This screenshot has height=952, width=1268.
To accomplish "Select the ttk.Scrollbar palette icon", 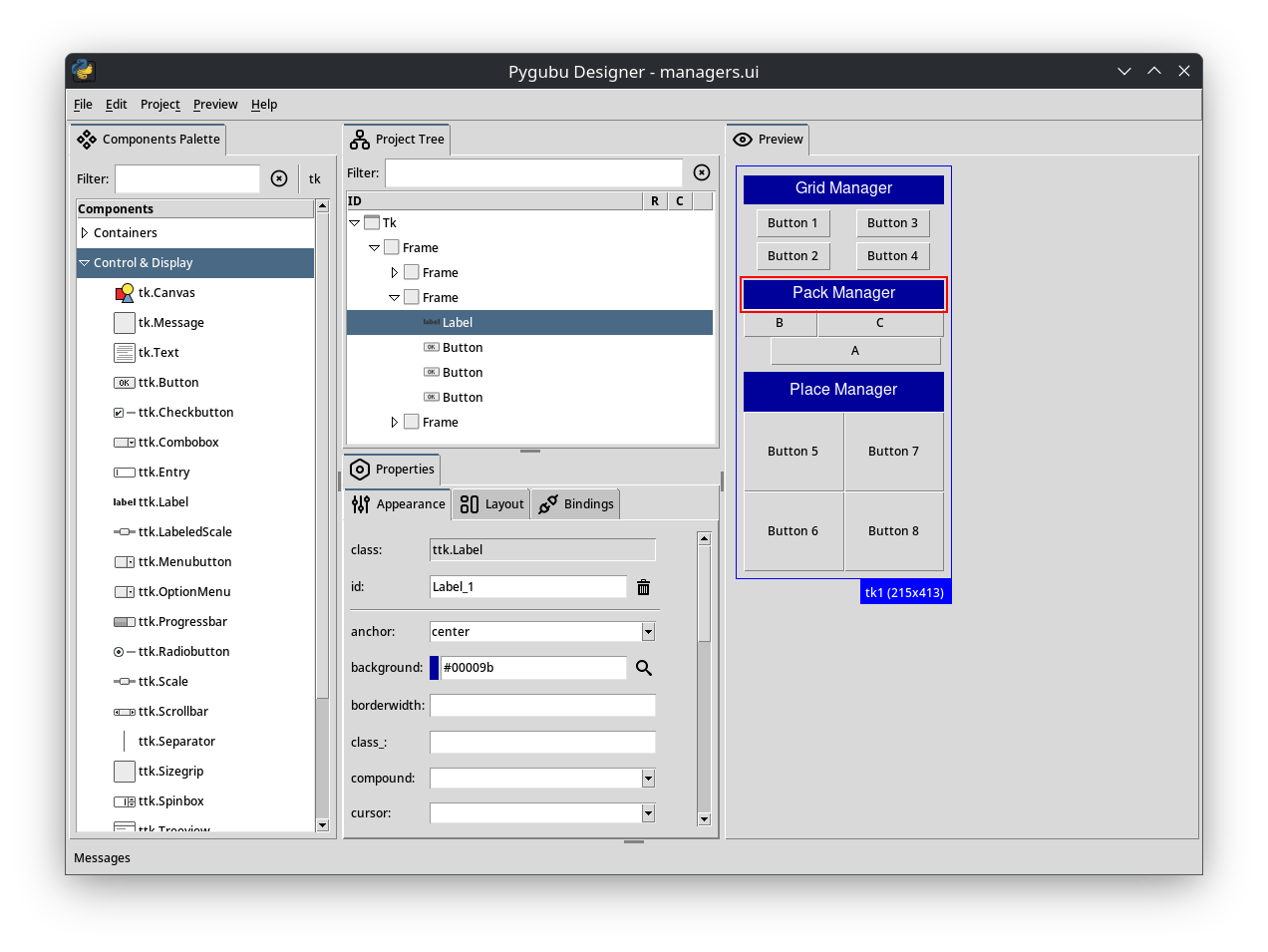I will [x=125, y=712].
